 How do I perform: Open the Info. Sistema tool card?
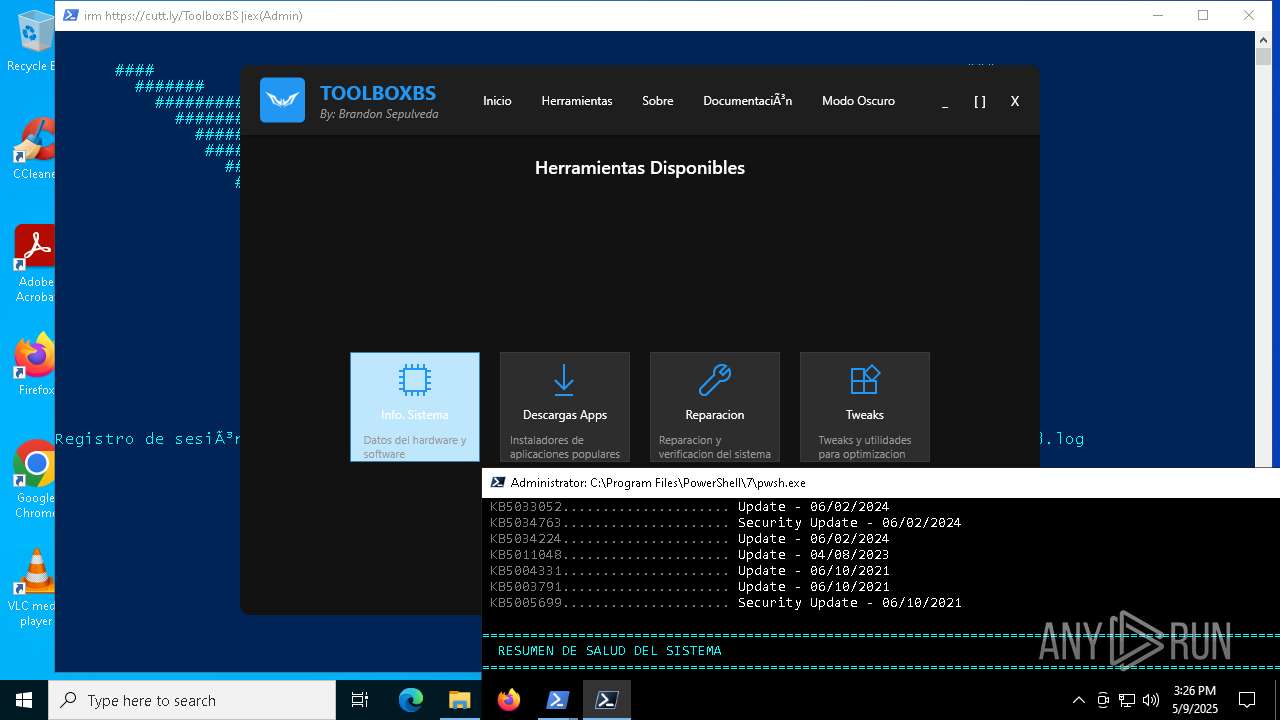click(414, 406)
